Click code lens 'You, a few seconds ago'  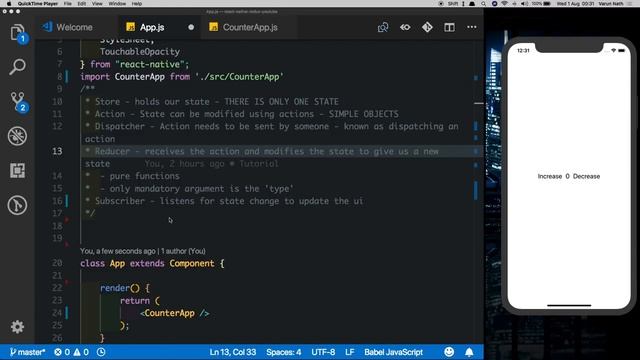118,251
